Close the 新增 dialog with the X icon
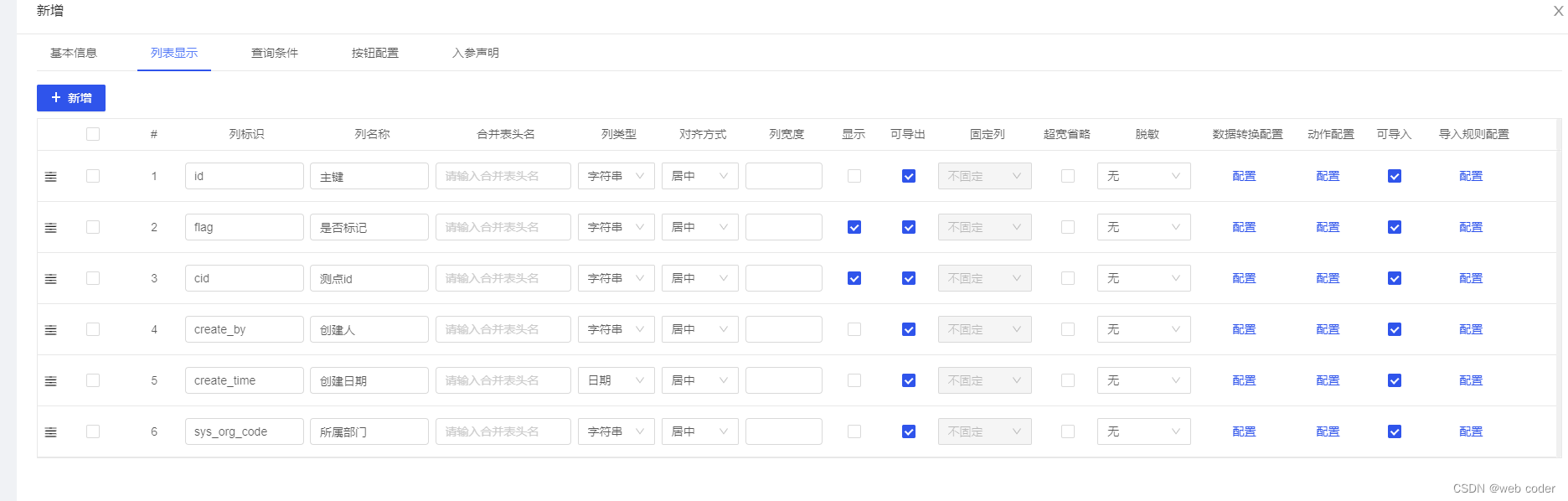 tap(1558, 11)
